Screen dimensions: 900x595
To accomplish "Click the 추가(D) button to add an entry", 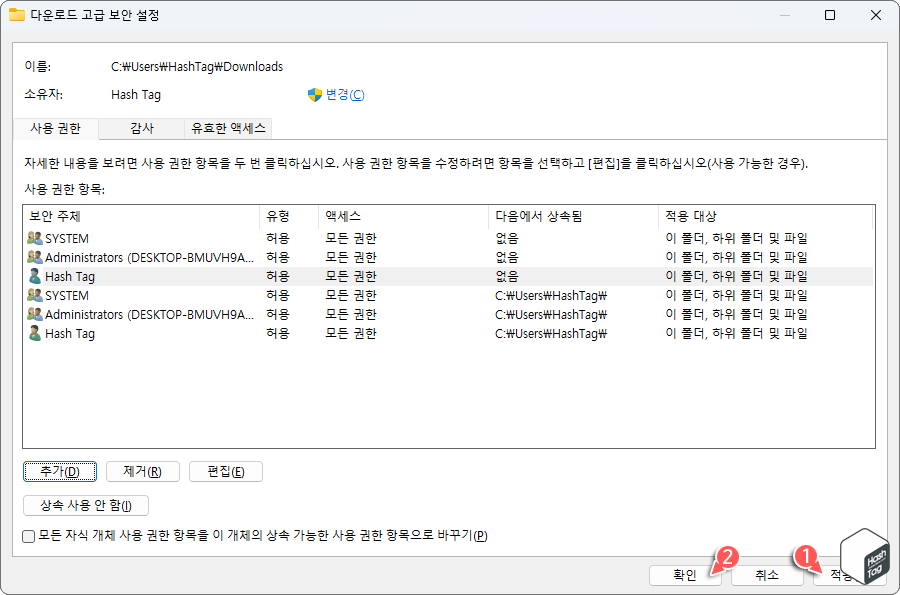I will click(60, 471).
